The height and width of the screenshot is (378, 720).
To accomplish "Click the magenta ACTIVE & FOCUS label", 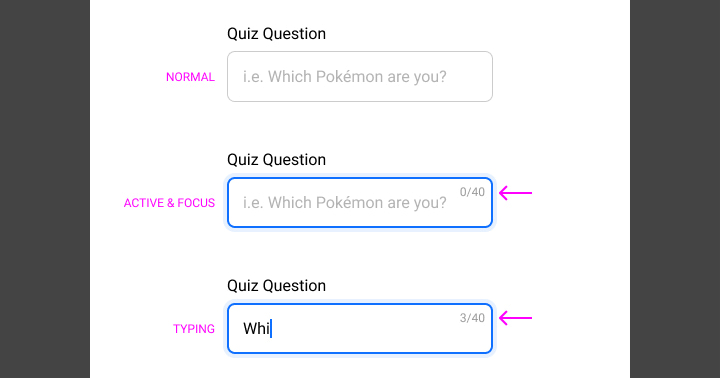I will (x=169, y=203).
